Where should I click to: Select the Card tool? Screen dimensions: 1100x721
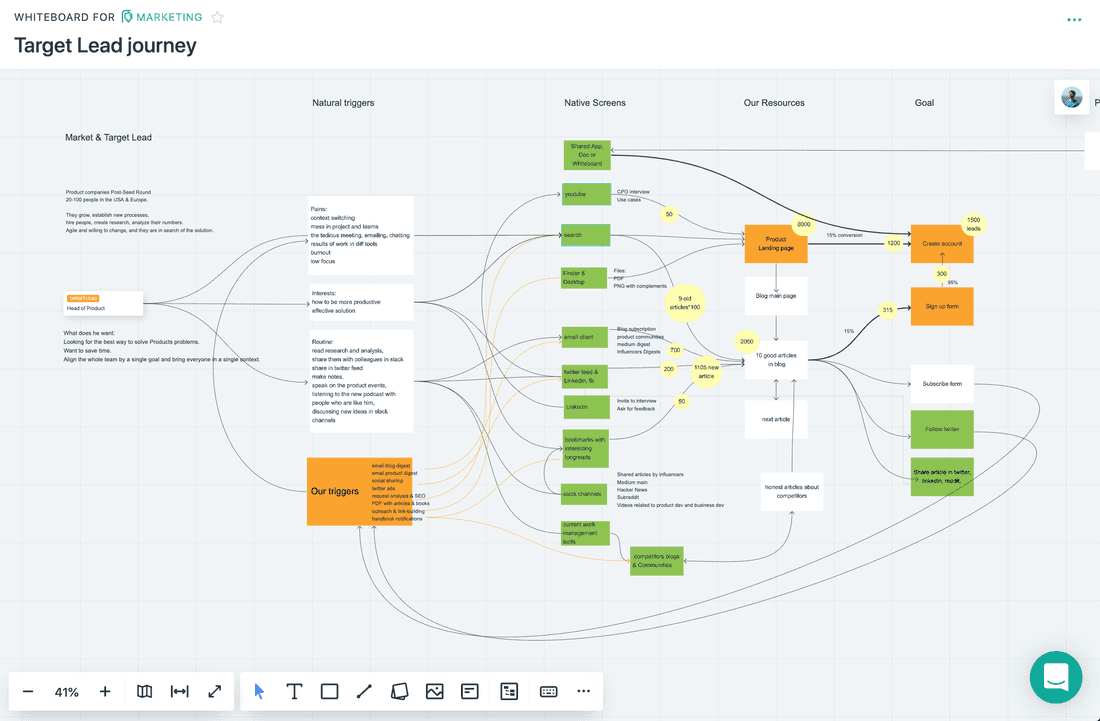[469, 691]
